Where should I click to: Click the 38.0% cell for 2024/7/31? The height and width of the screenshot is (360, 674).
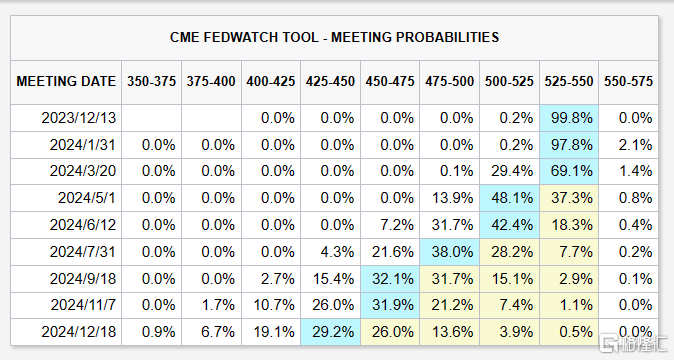449,252
